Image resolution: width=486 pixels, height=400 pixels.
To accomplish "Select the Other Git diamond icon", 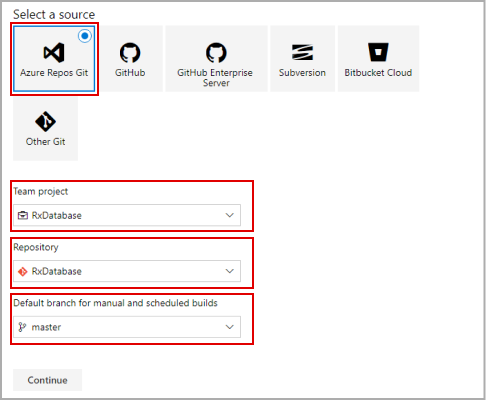I will coord(45,121).
